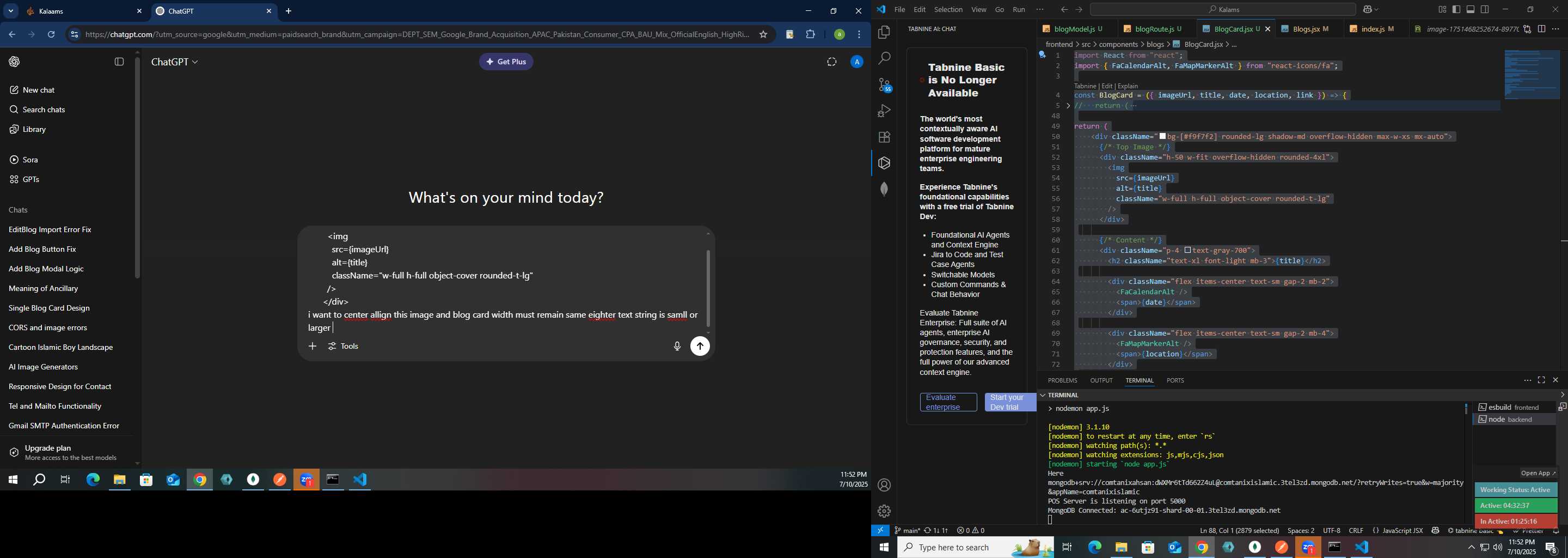Open Chrome extensions puzzle icon
Image resolution: width=1568 pixels, height=558 pixels.
tap(810, 35)
